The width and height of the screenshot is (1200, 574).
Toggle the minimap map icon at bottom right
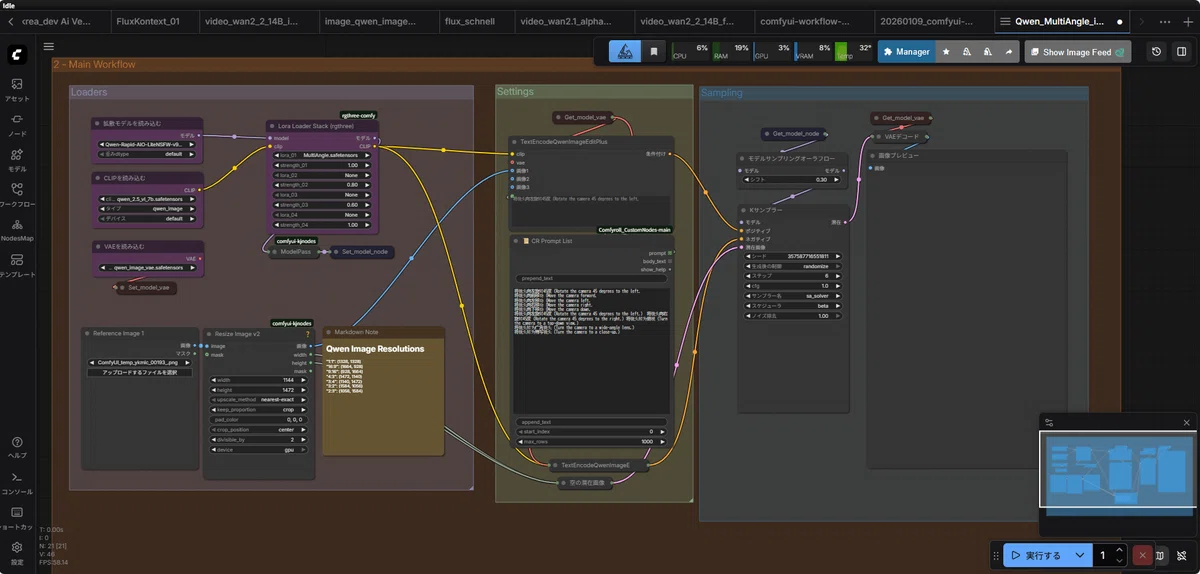coord(1161,555)
